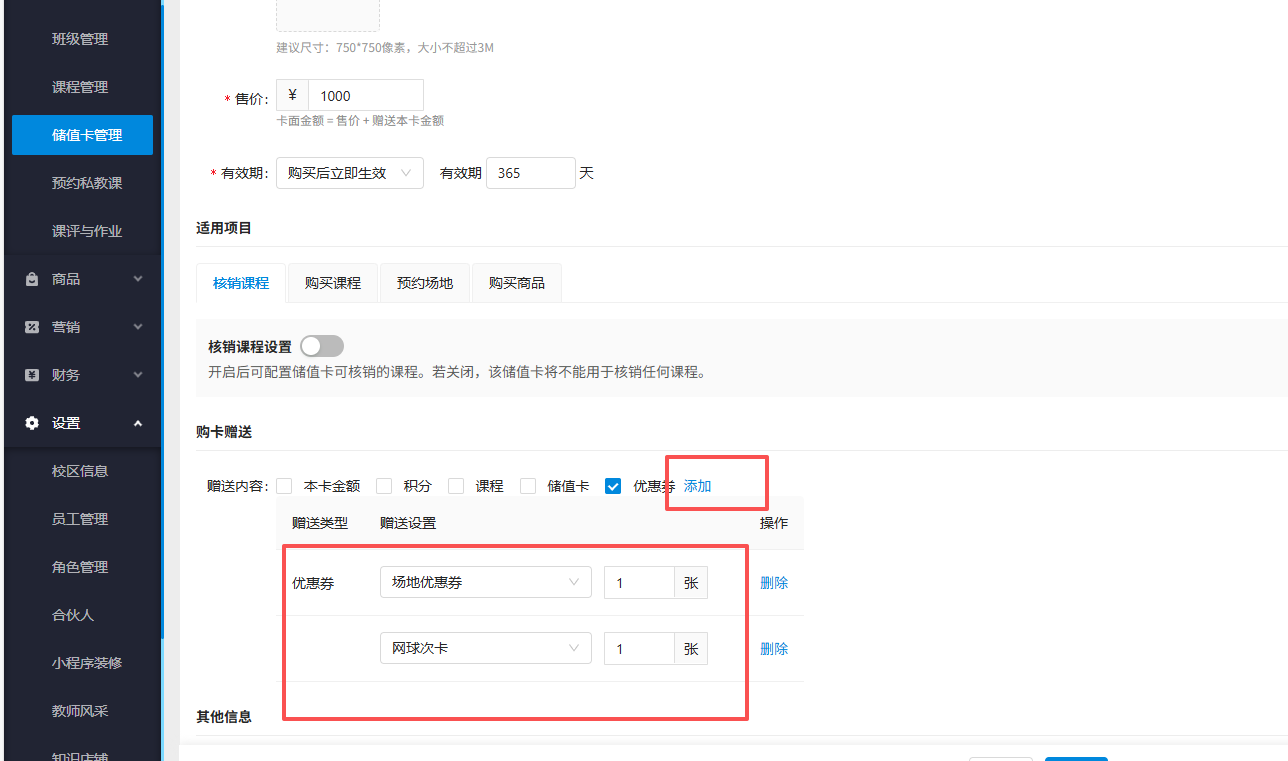
Task: Click the 售价 price input showing 1000
Action: pyautogui.click(x=365, y=94)
